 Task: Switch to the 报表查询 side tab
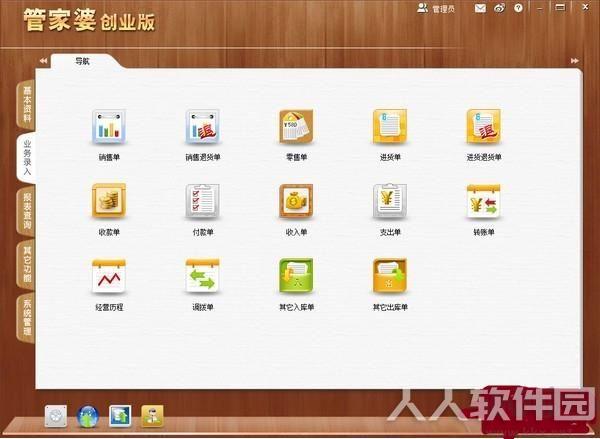pos(27,211)
